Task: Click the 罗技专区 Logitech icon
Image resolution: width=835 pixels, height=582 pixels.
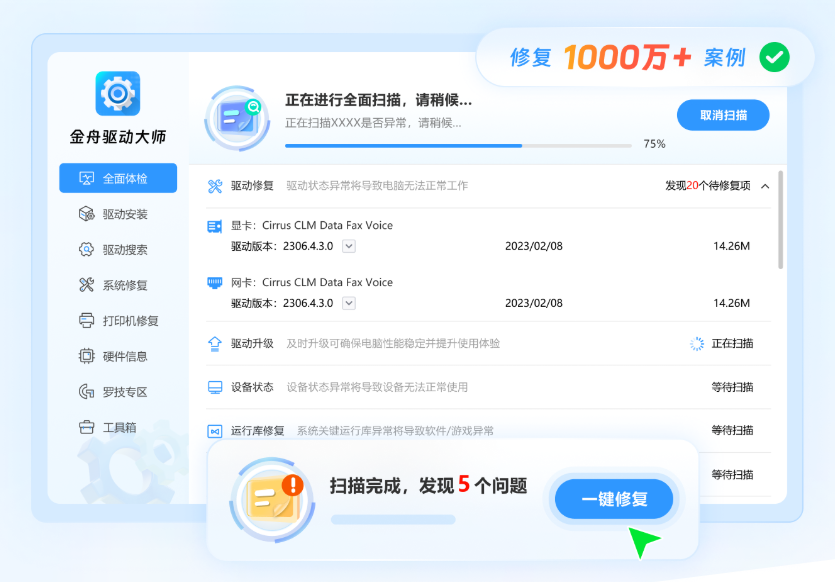Action: click(x=86, y=392)
